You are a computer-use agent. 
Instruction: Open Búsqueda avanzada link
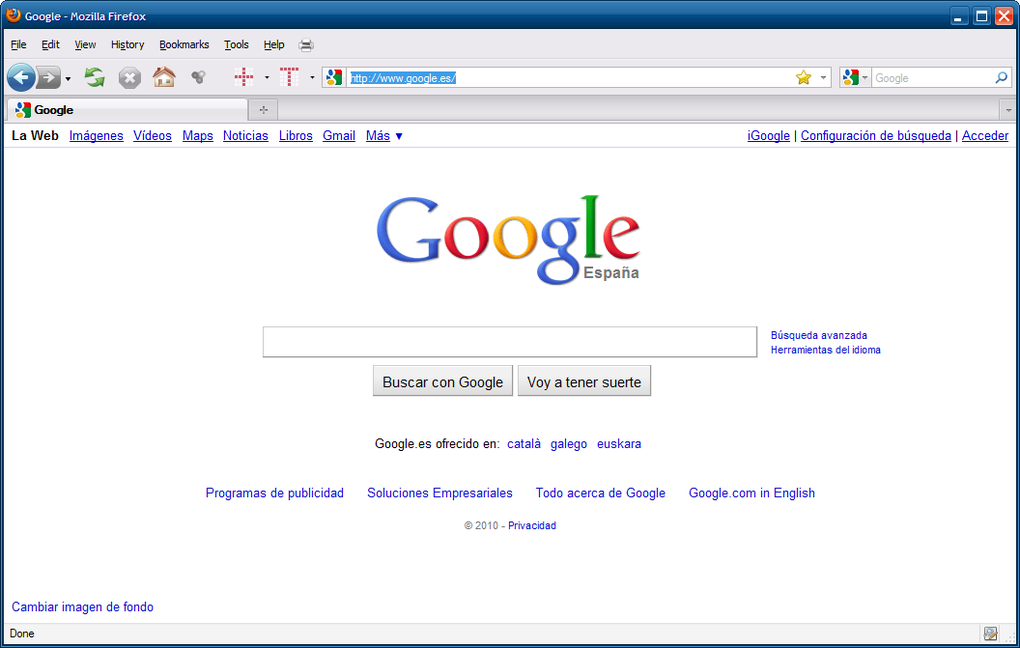818,335
